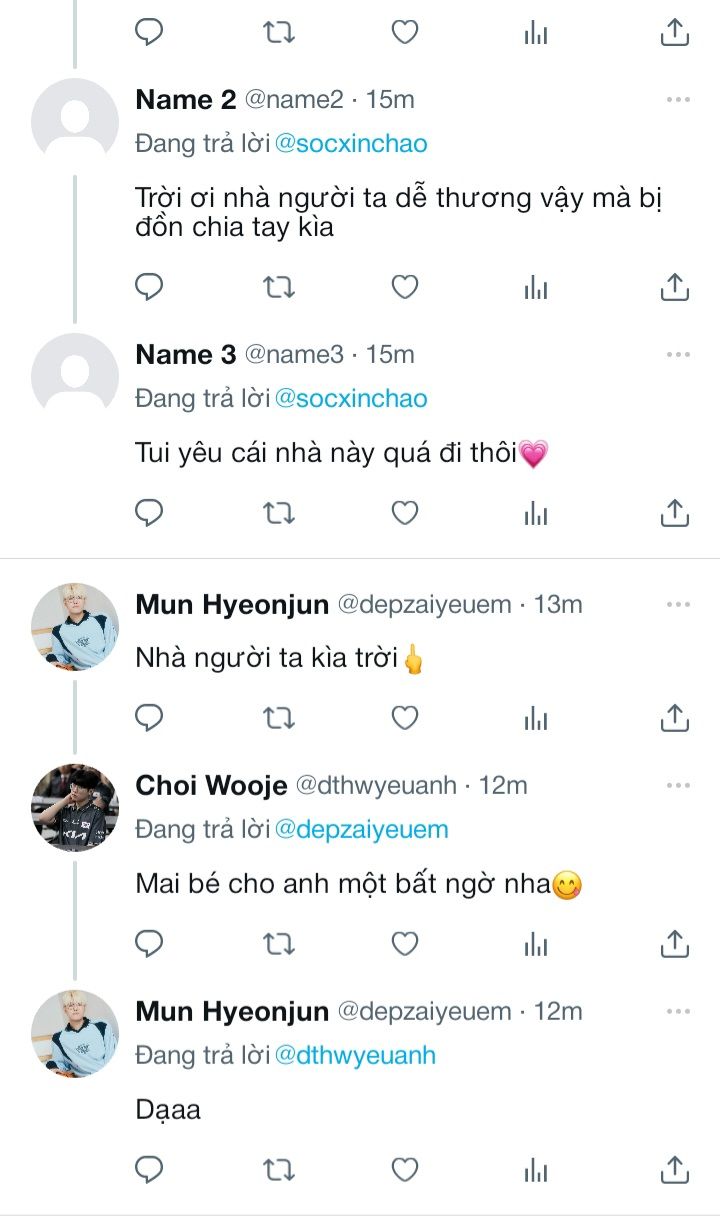Like Name 3's tweet with pink heart

pos(404,513)
